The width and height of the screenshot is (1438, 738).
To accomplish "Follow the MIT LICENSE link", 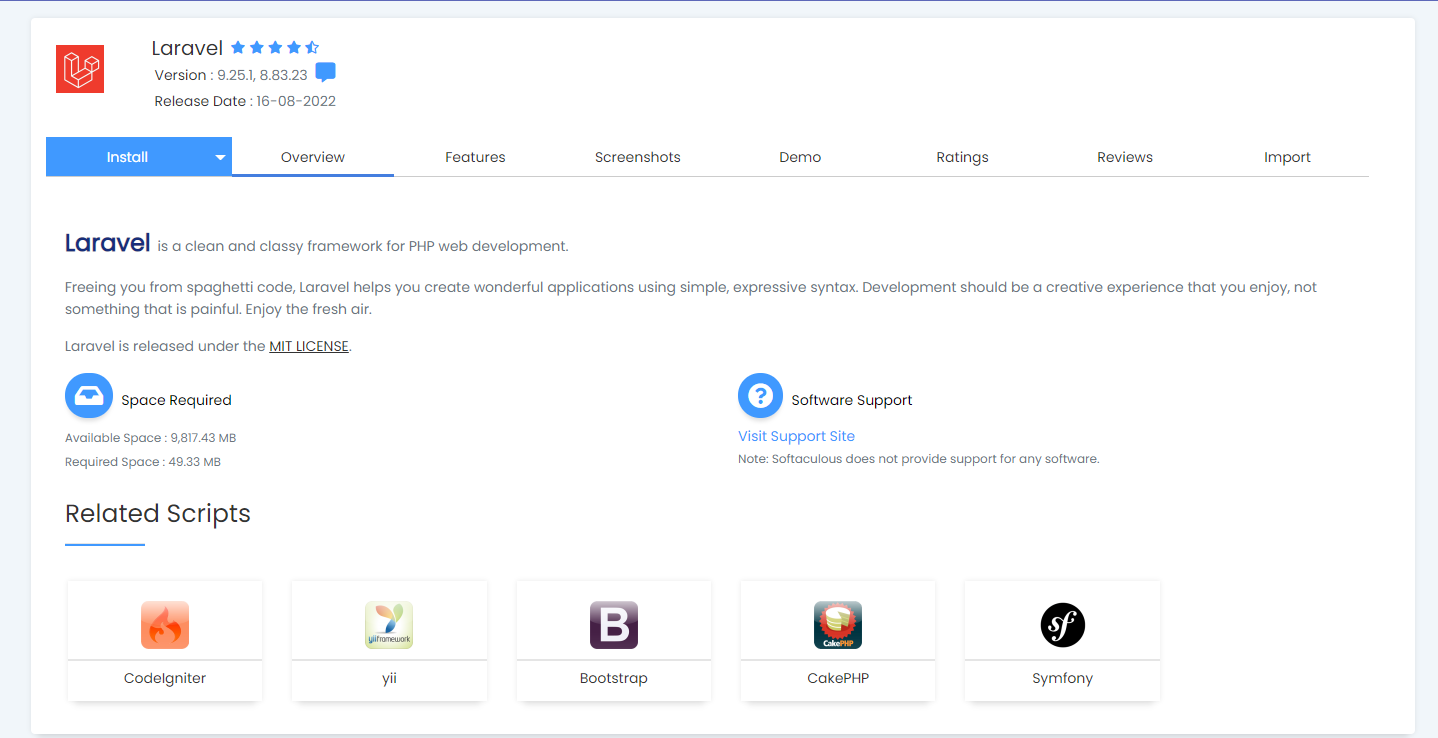I will point(309,346).
